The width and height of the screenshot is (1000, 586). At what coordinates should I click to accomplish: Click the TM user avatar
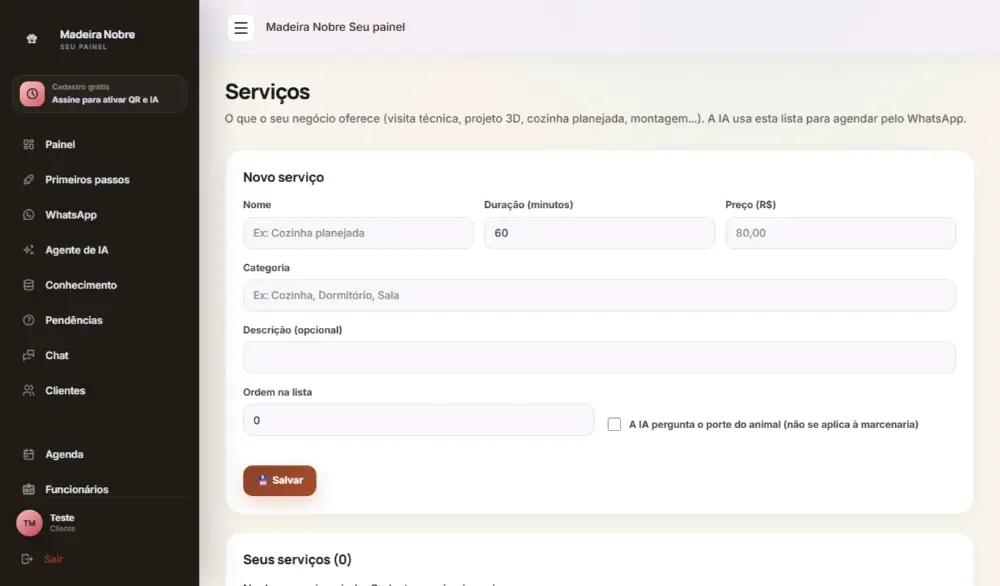tap(29, 523)
